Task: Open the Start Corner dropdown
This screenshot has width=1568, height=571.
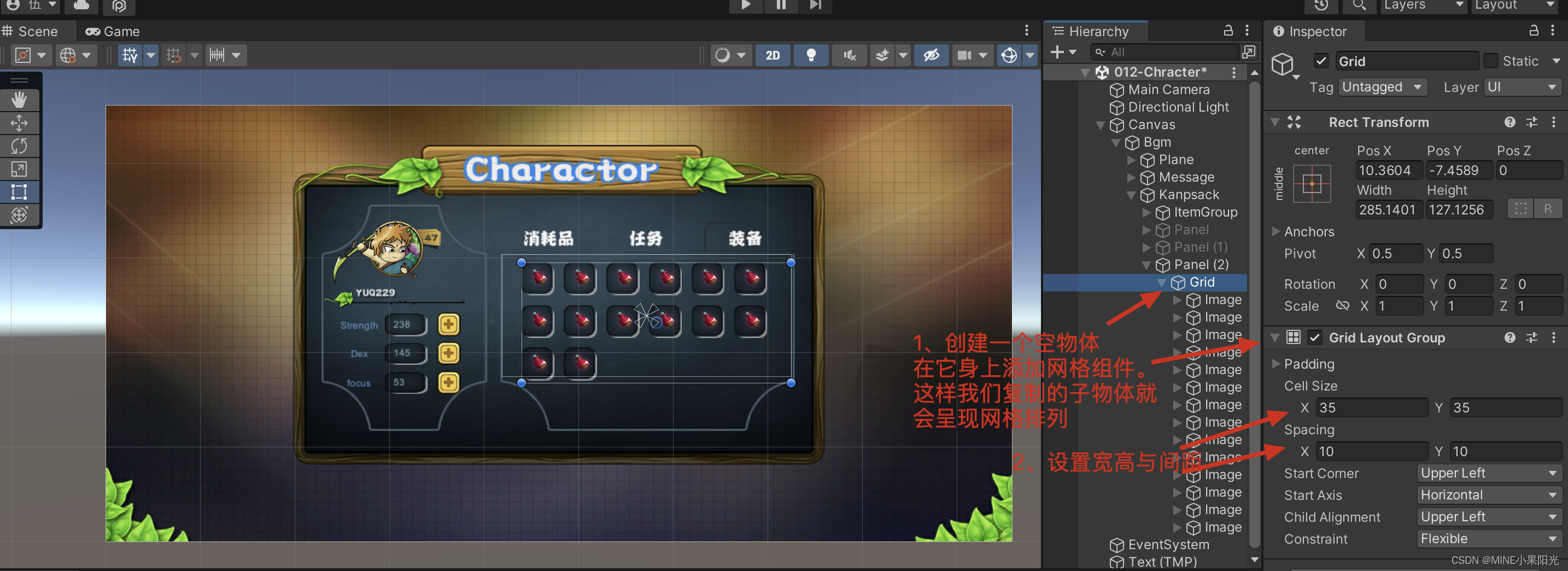Action: pyautogui.click(x=1489, y=473)
